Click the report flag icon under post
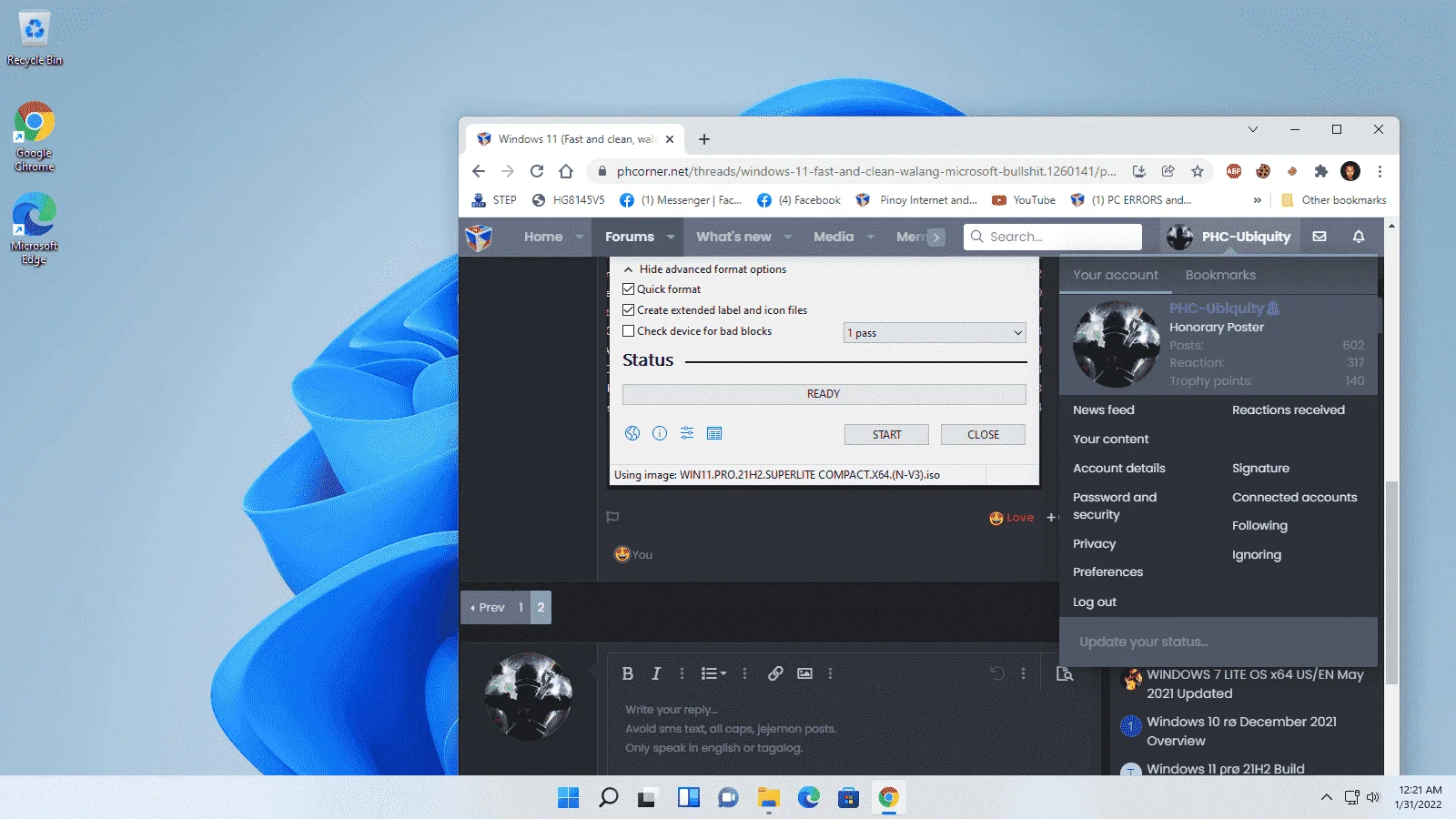The width and height of the screenshot is (1456, 819). pos(612,517)
